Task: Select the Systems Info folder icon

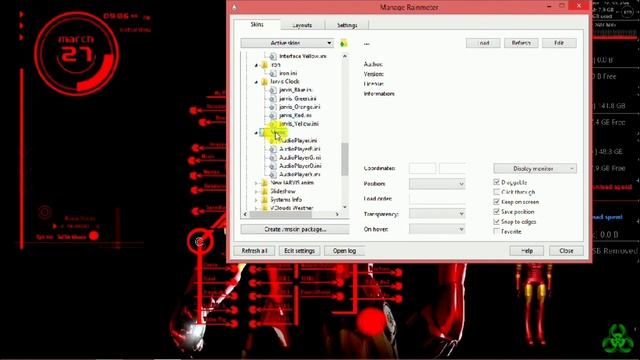Action: tap(265, 200)
